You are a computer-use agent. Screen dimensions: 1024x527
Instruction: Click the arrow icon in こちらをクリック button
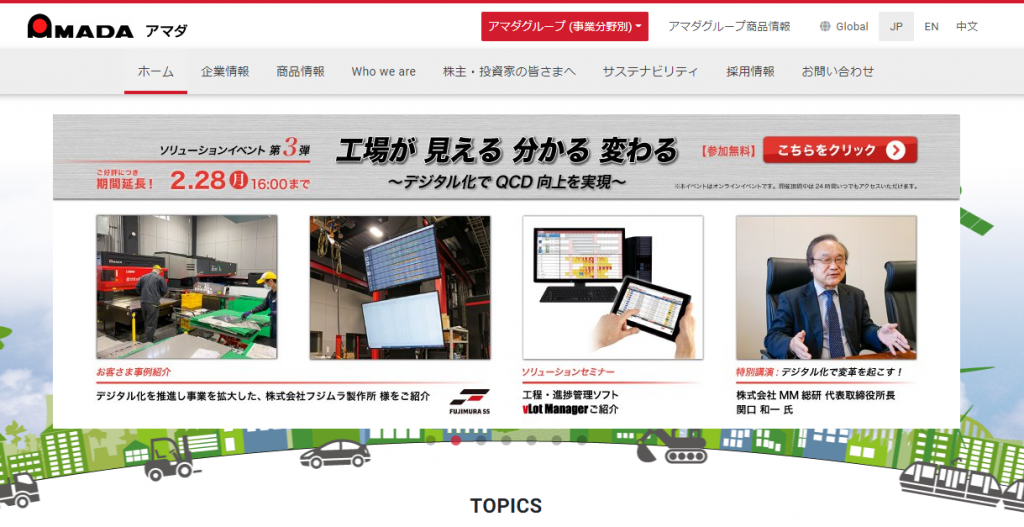pos(895,151)
